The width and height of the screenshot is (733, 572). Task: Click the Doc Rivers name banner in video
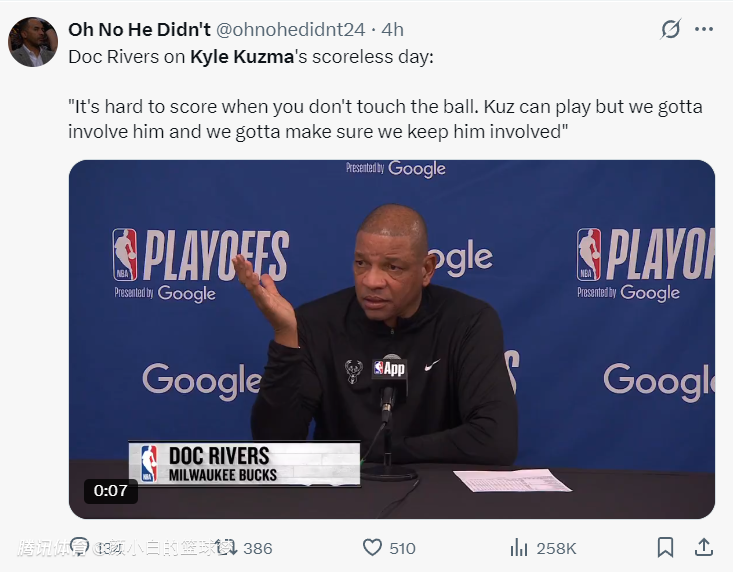245,464
